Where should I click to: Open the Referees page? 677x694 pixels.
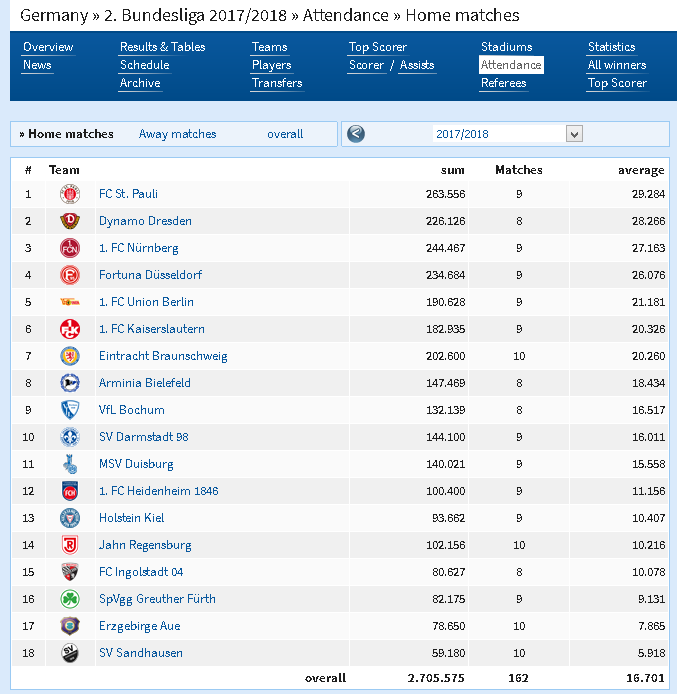click(504, 83)
